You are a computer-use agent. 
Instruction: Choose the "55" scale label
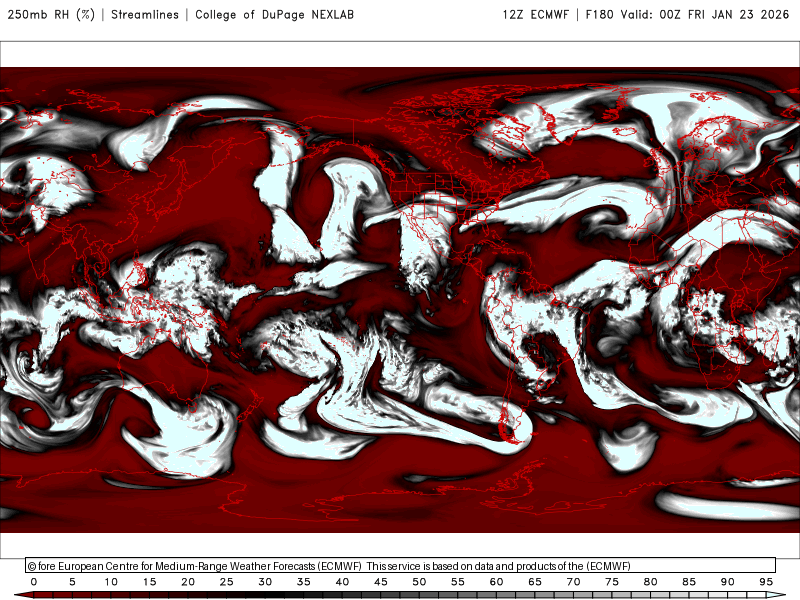pos(458,582)
